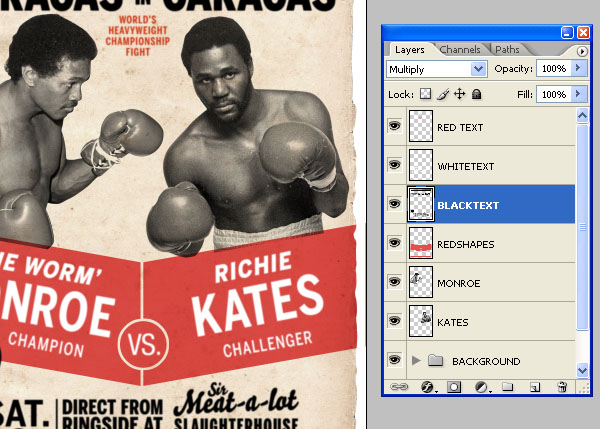Click the delete layer trash icon
Viewport: 600px width, 429px height.
click(562, 386)
